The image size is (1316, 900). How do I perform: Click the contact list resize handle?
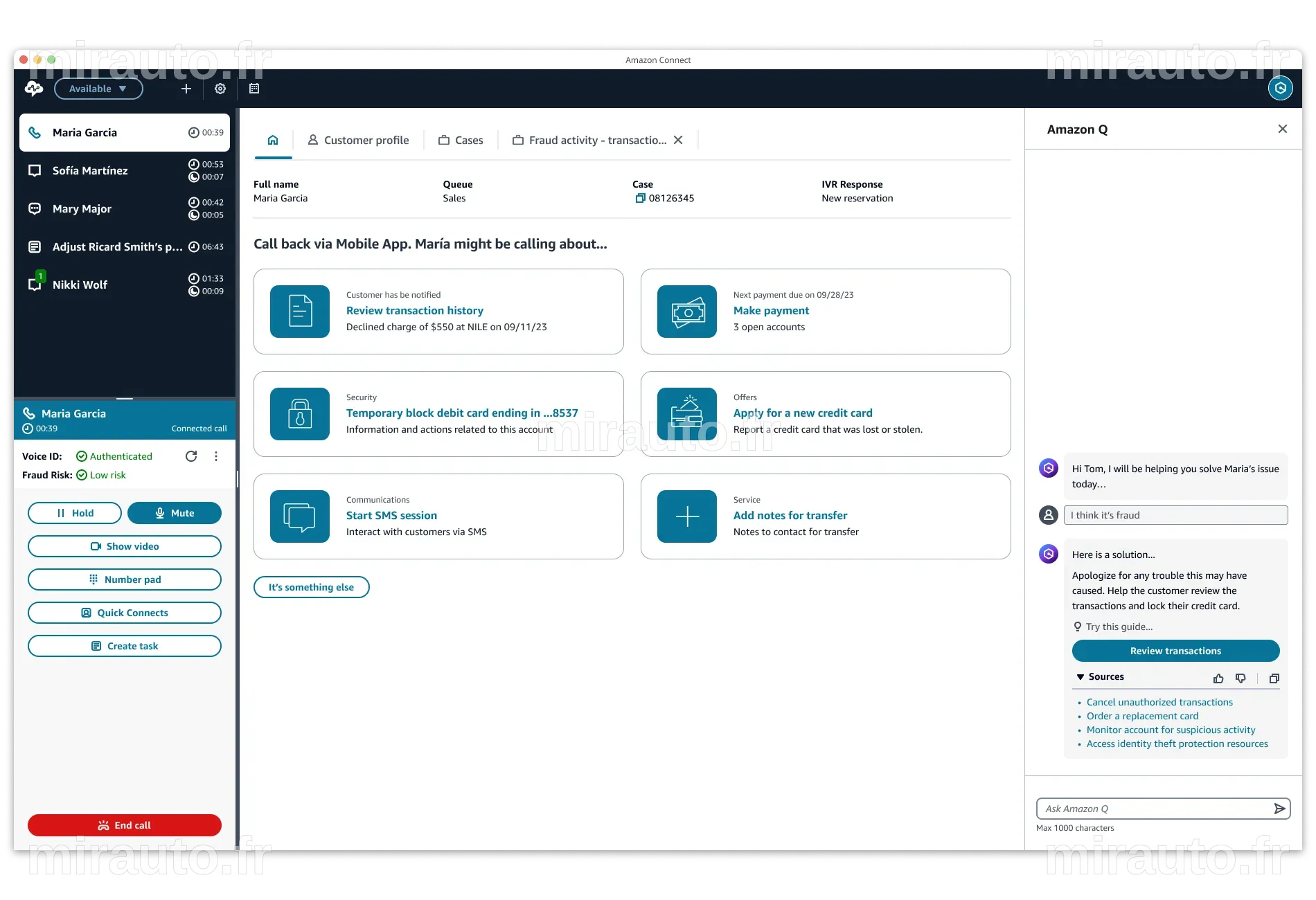[125, 399]
